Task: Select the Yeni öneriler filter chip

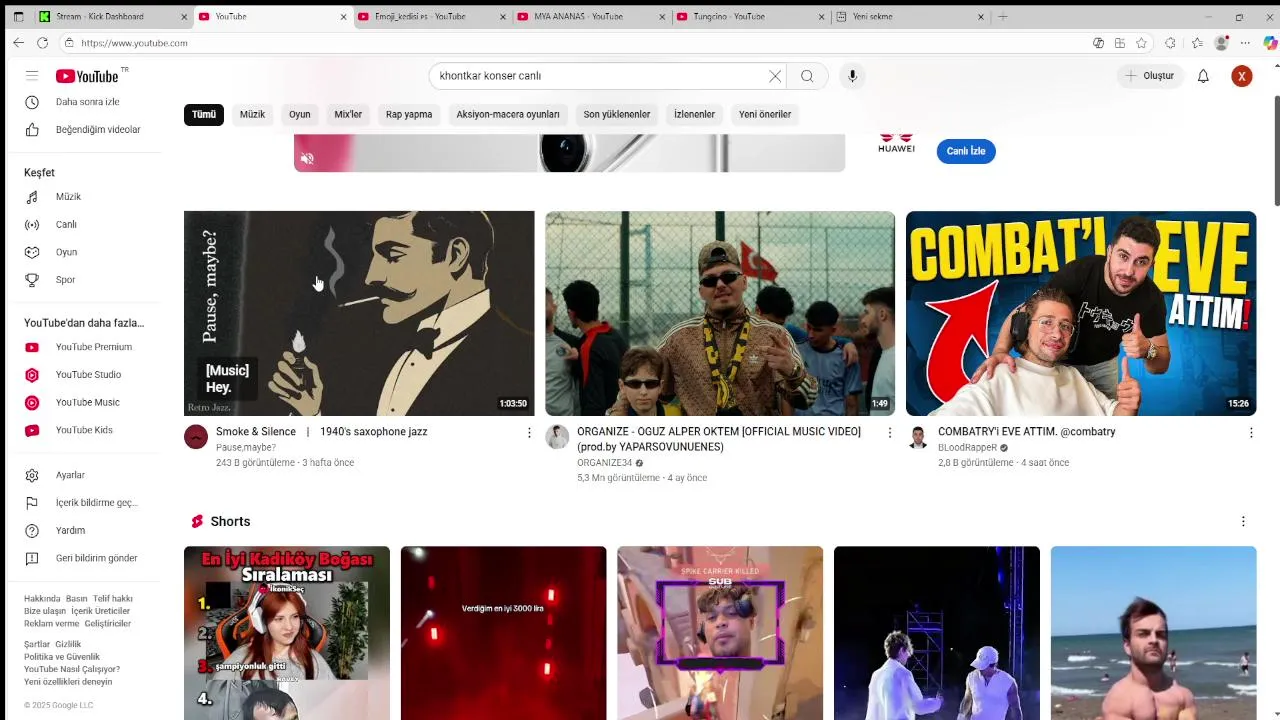Action: 765,114
